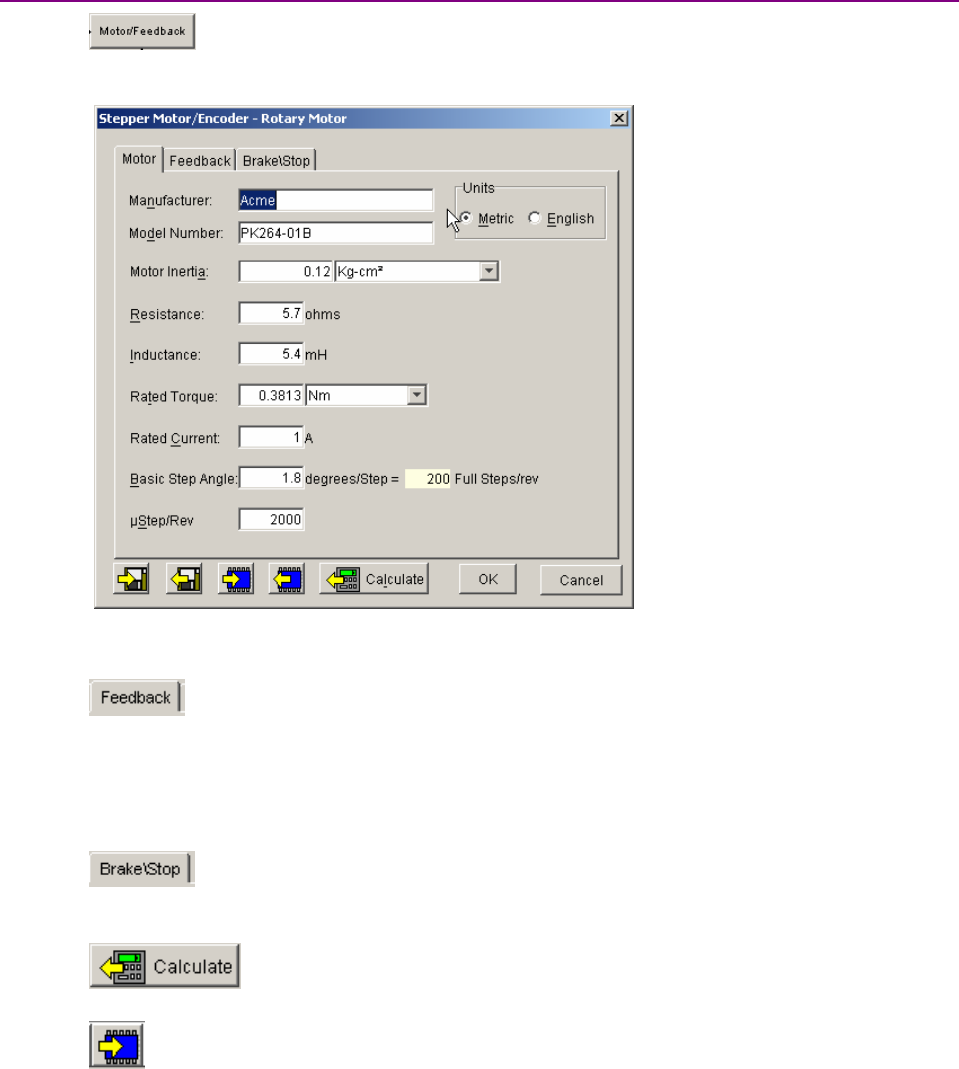959x1069 pixels.
Task: Switch to the Brake\Stop tab in dialog
Action: [276, 161]
